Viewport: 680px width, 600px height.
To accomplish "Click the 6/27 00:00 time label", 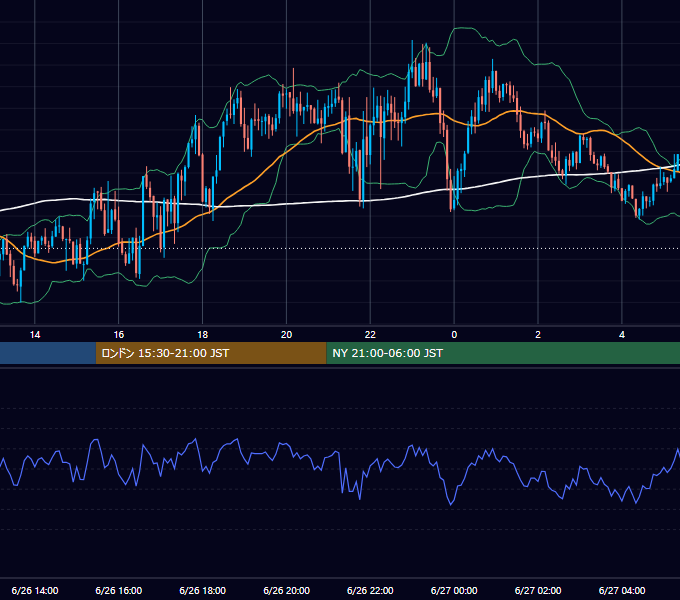I will pyautogui.click(x=454, y=590).
